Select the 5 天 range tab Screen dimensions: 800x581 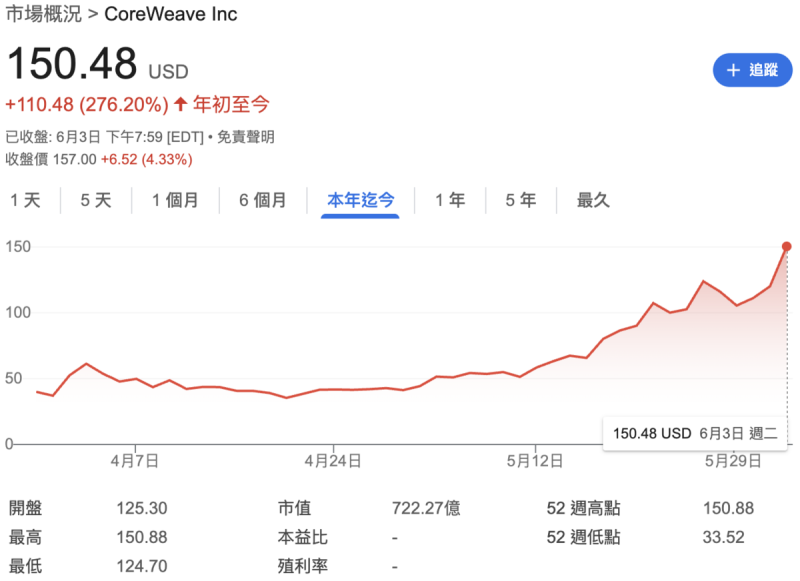(x=96, y=200)
